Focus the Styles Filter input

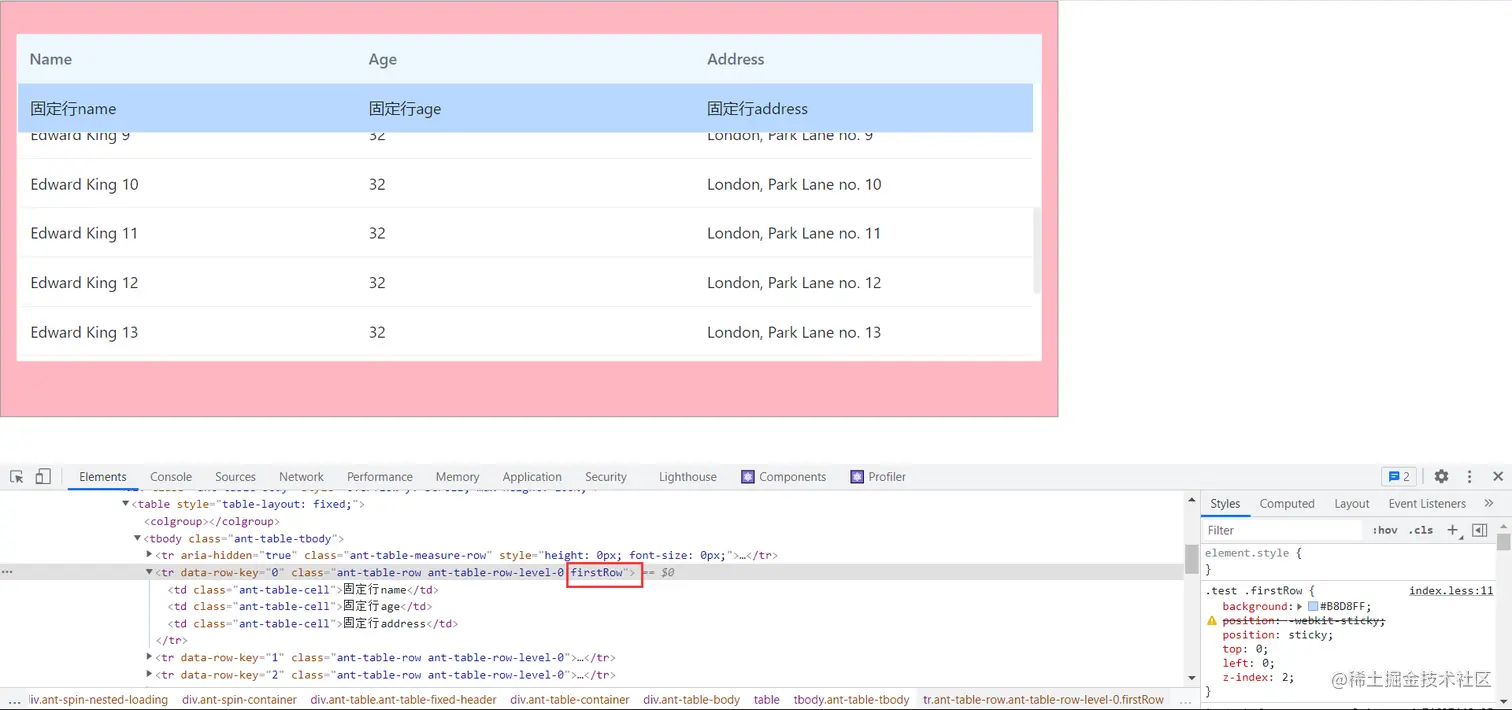tap(1283, 530)
